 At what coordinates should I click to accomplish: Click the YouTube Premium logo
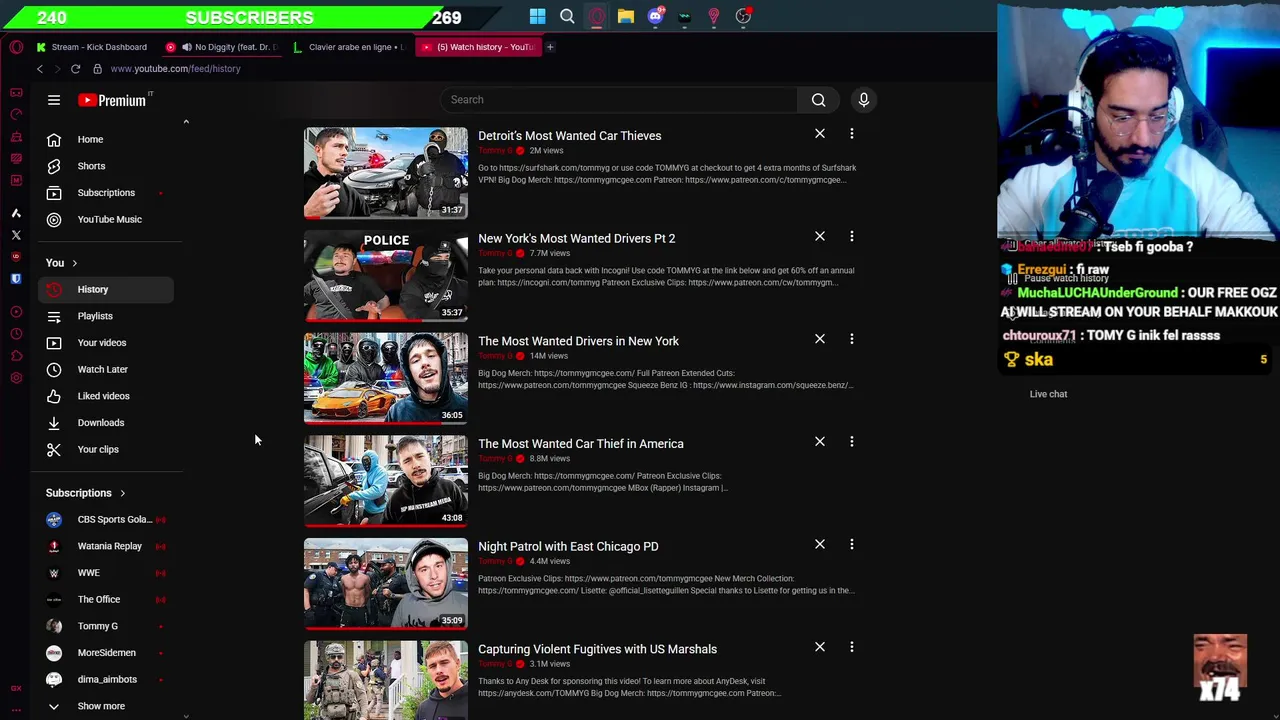[113, 100]
